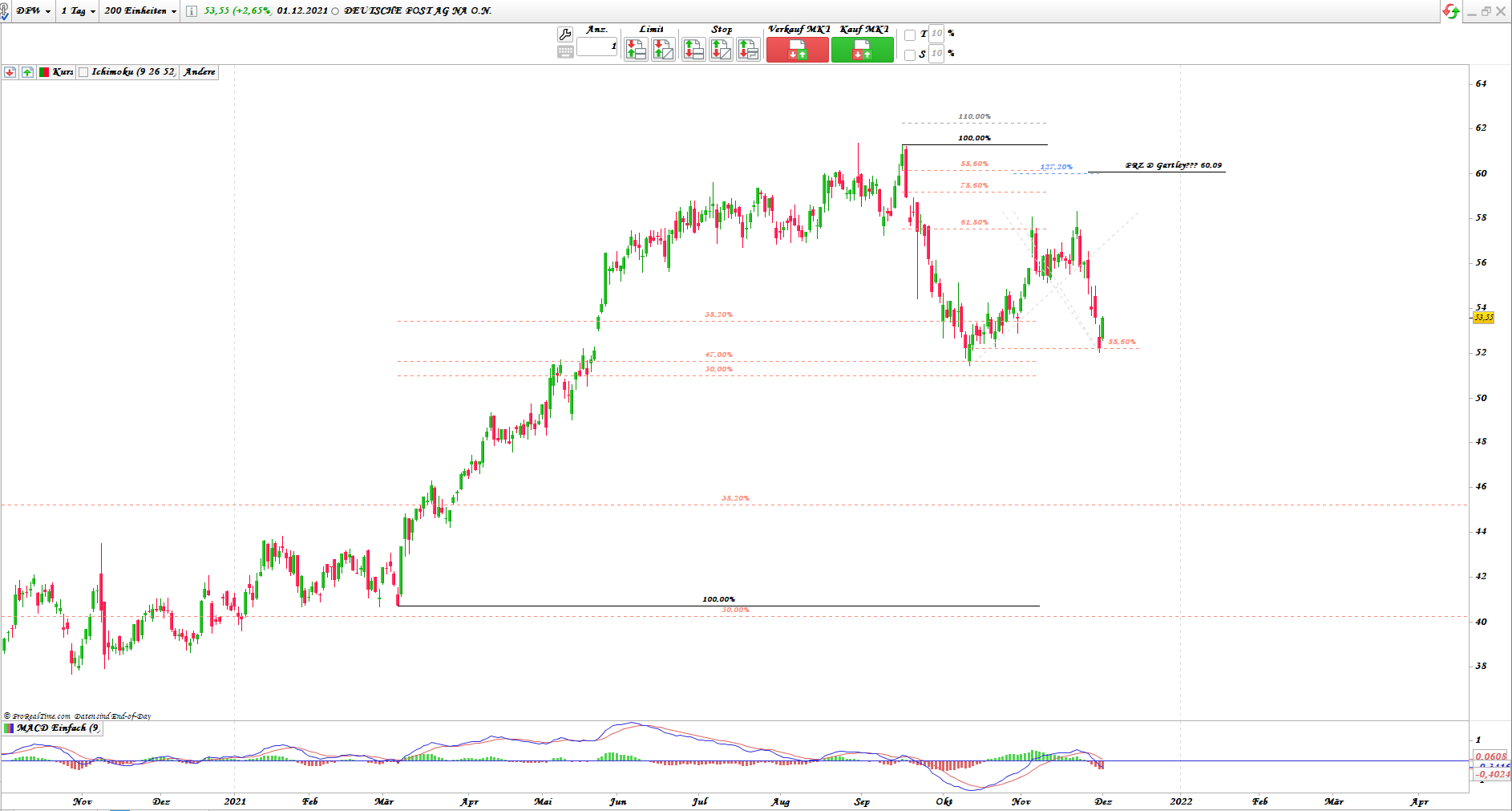Click the 88.60% label near 52
This screenshot has width=1512, height=811.
point(1122,342)
